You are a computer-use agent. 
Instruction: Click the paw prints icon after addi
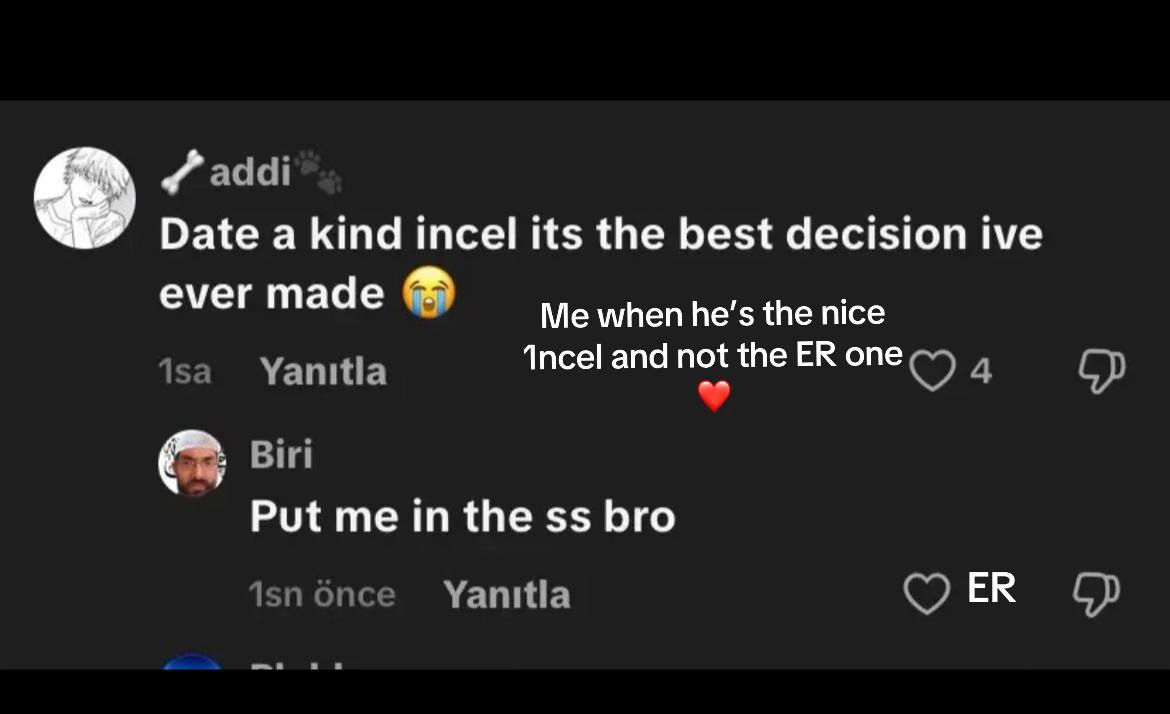pos(318,171)
